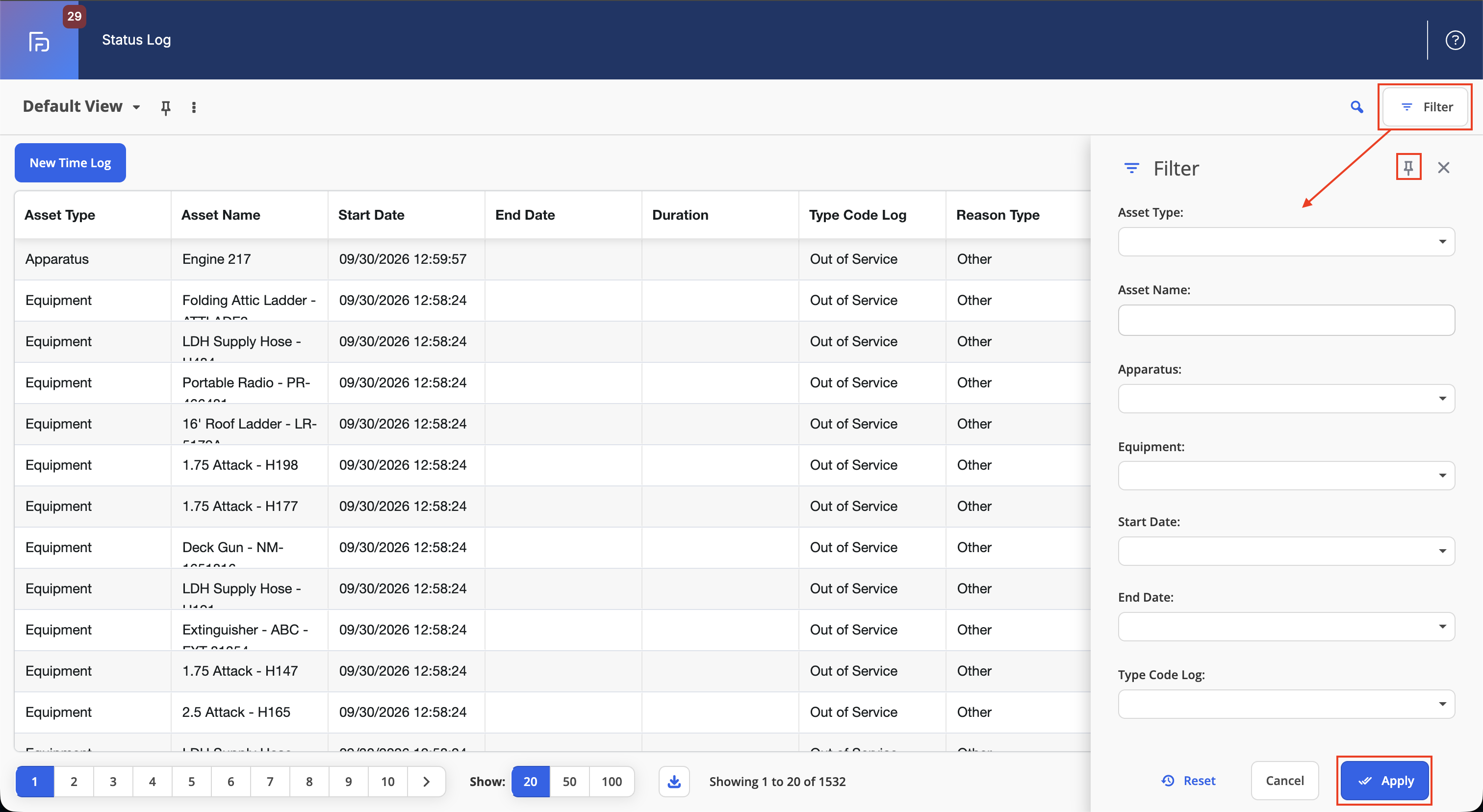Image resolution: width=1483 pixels, height=812 pixels.
Task: Go to page 10
Action: point(388,782)
